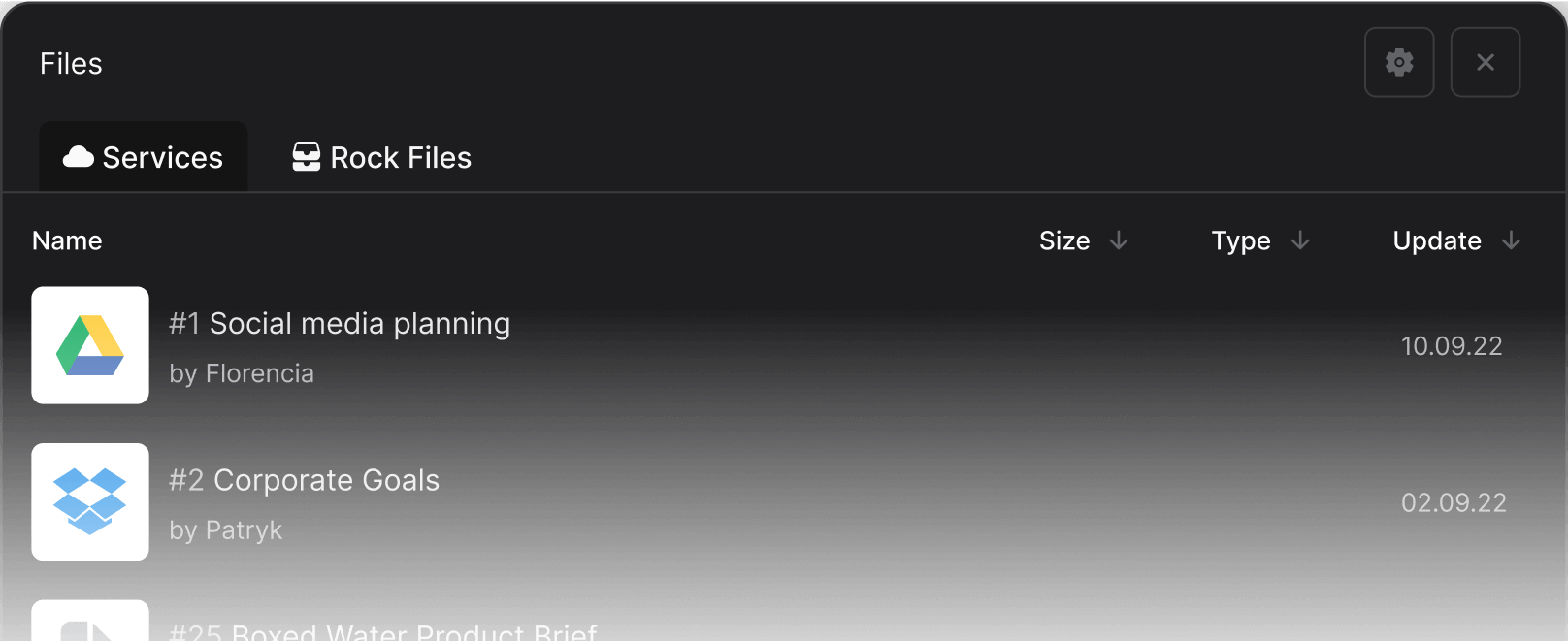Click the Boxed Water file's thumbnail icon

coord(90,625)
